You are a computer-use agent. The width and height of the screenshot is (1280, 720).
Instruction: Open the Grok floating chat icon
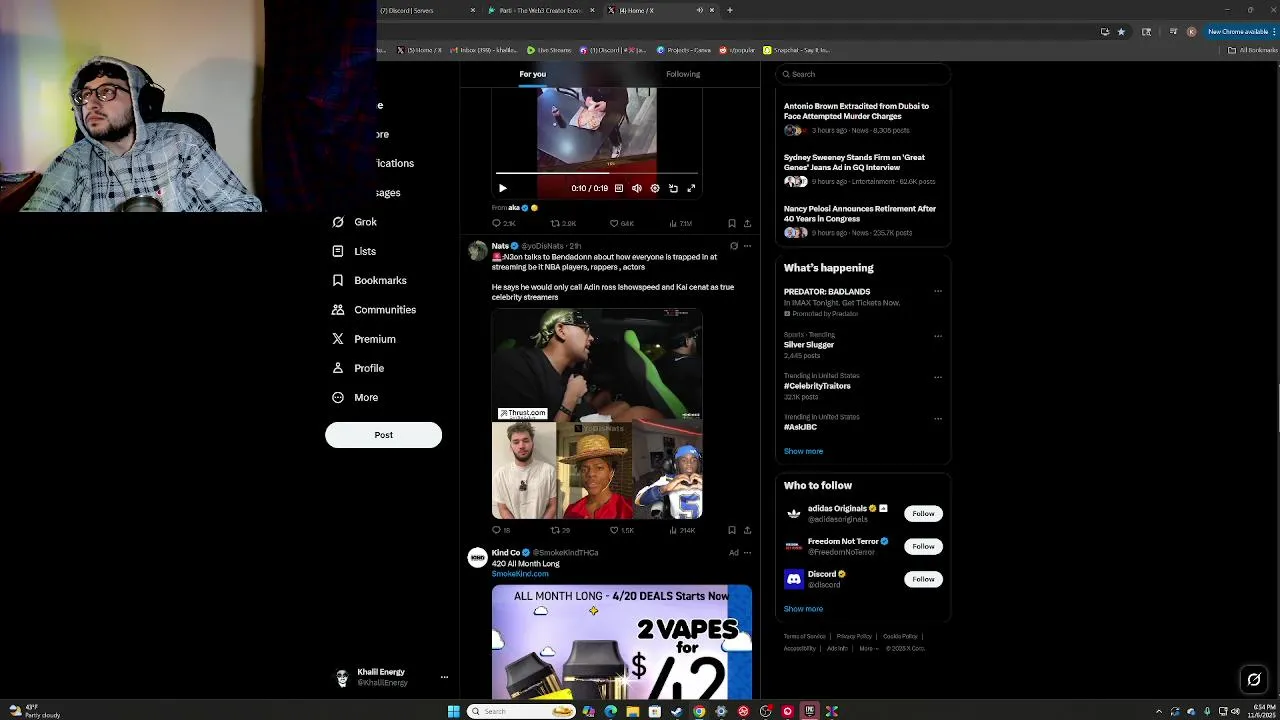pos(1254,680)
